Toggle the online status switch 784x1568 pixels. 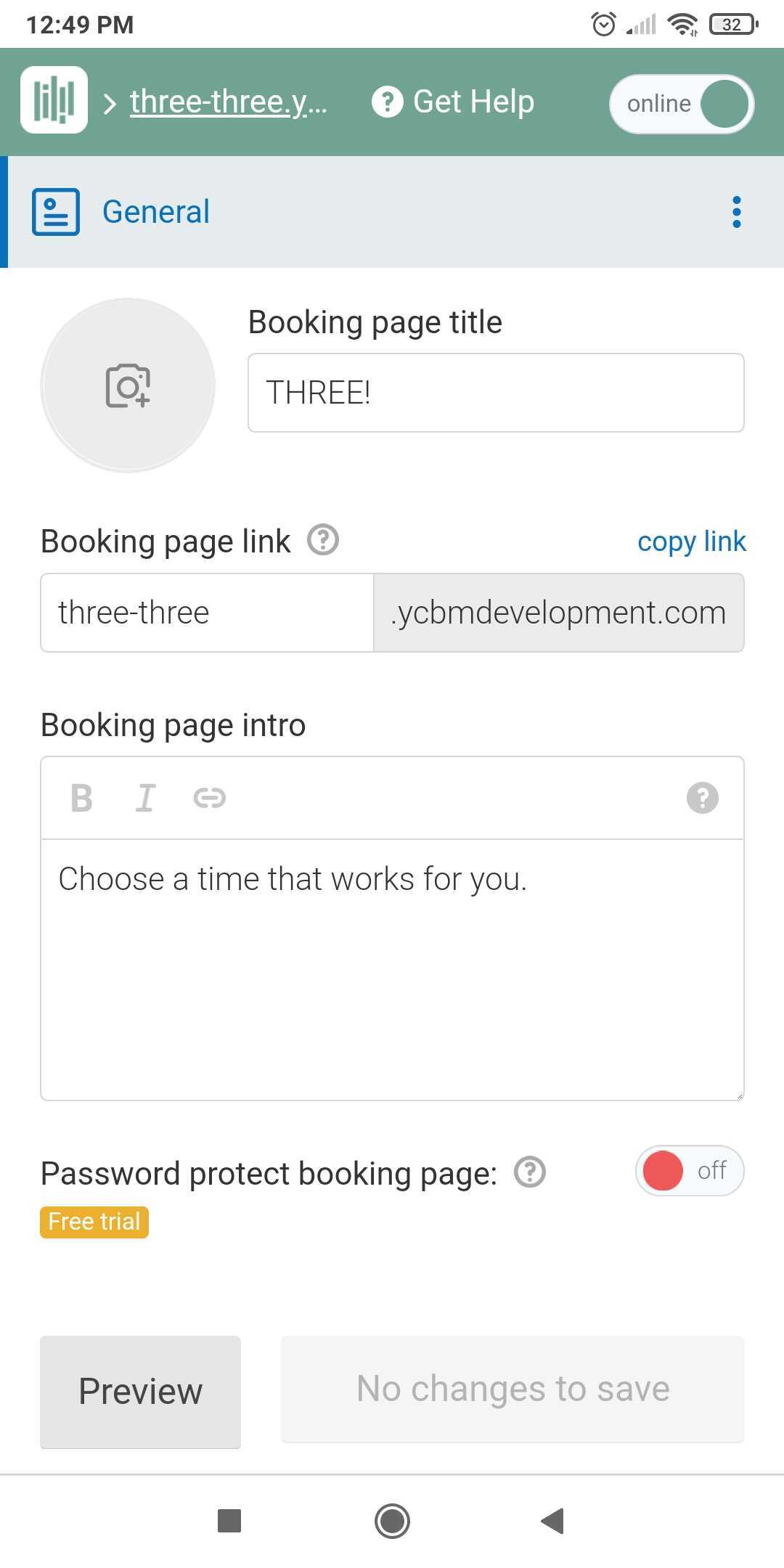tap(682, 104)
